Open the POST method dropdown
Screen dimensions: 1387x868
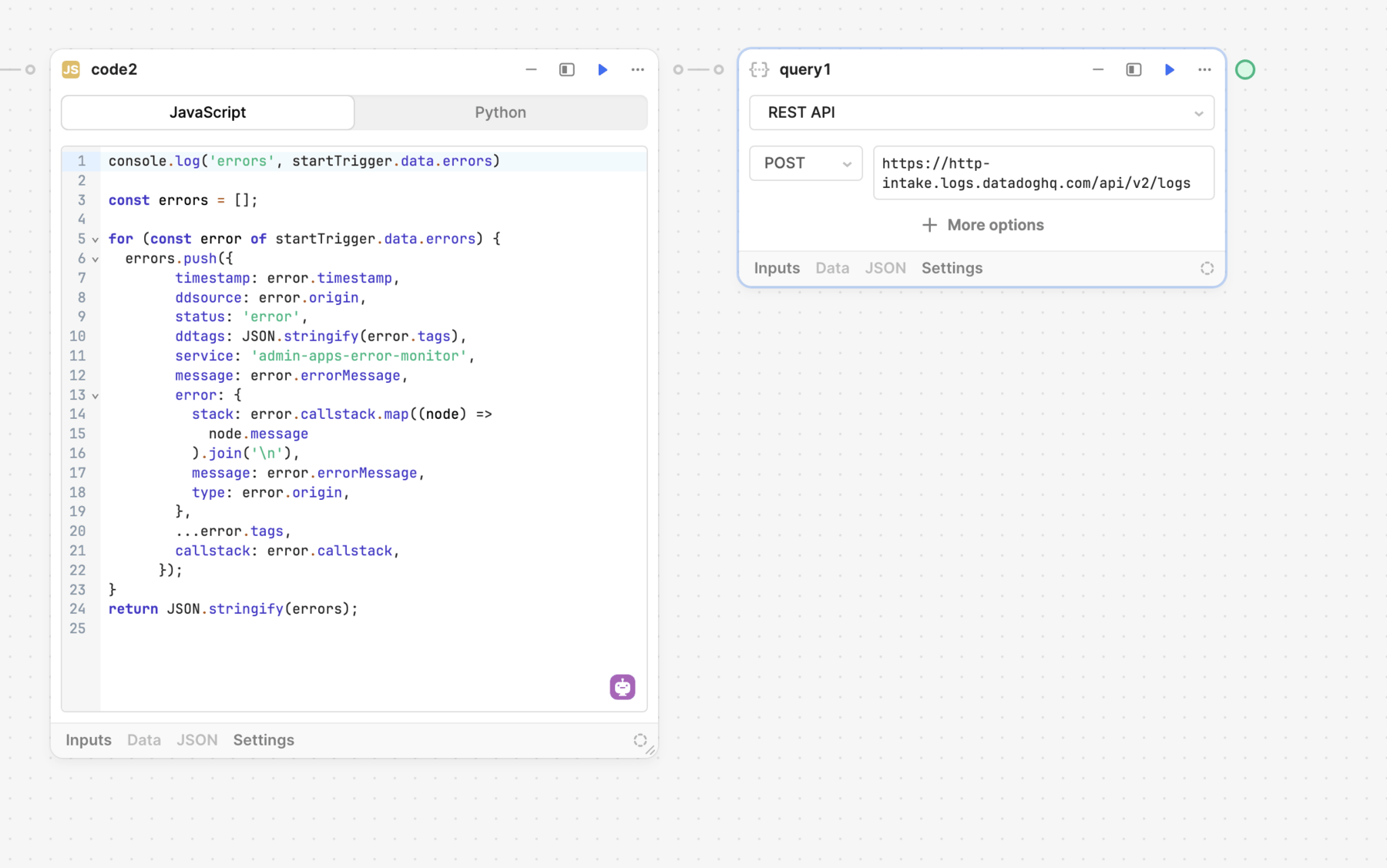805,163
